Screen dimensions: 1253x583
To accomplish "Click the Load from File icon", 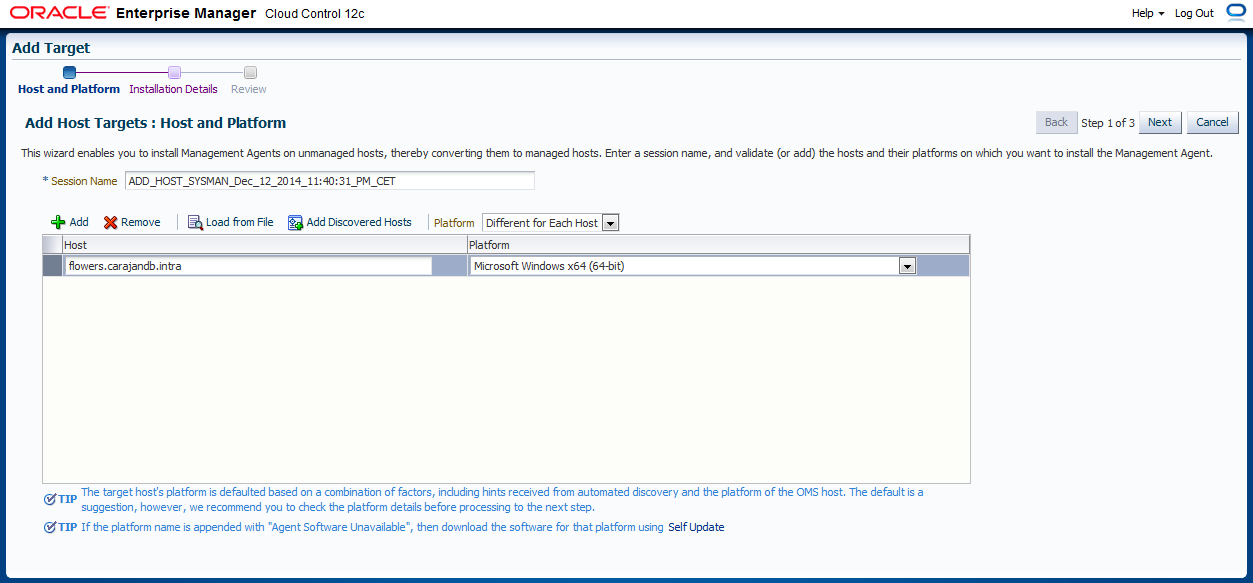I will pos(196,223).
